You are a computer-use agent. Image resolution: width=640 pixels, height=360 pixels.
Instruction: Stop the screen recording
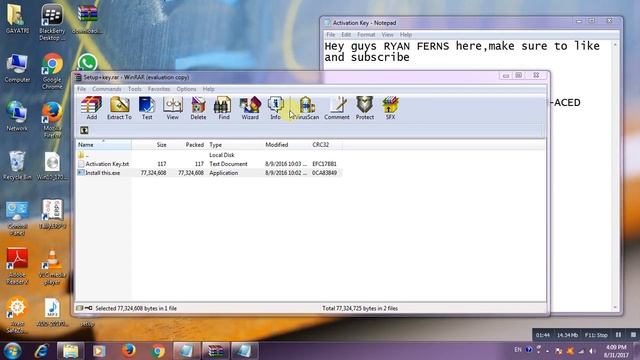pyautogui.click(x=633, y=335)
